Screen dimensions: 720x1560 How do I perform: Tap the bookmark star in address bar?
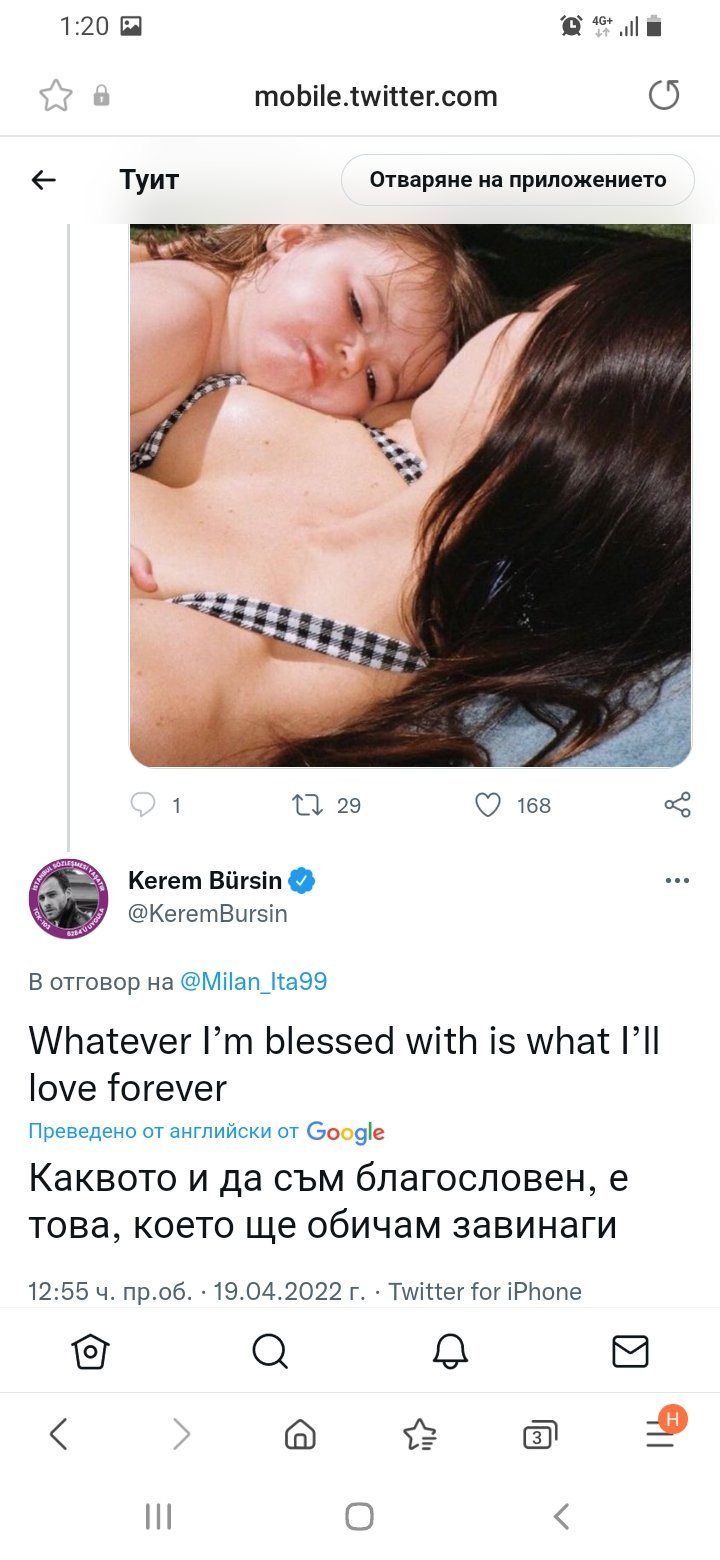pyautogui.click(x=56, y=96)
